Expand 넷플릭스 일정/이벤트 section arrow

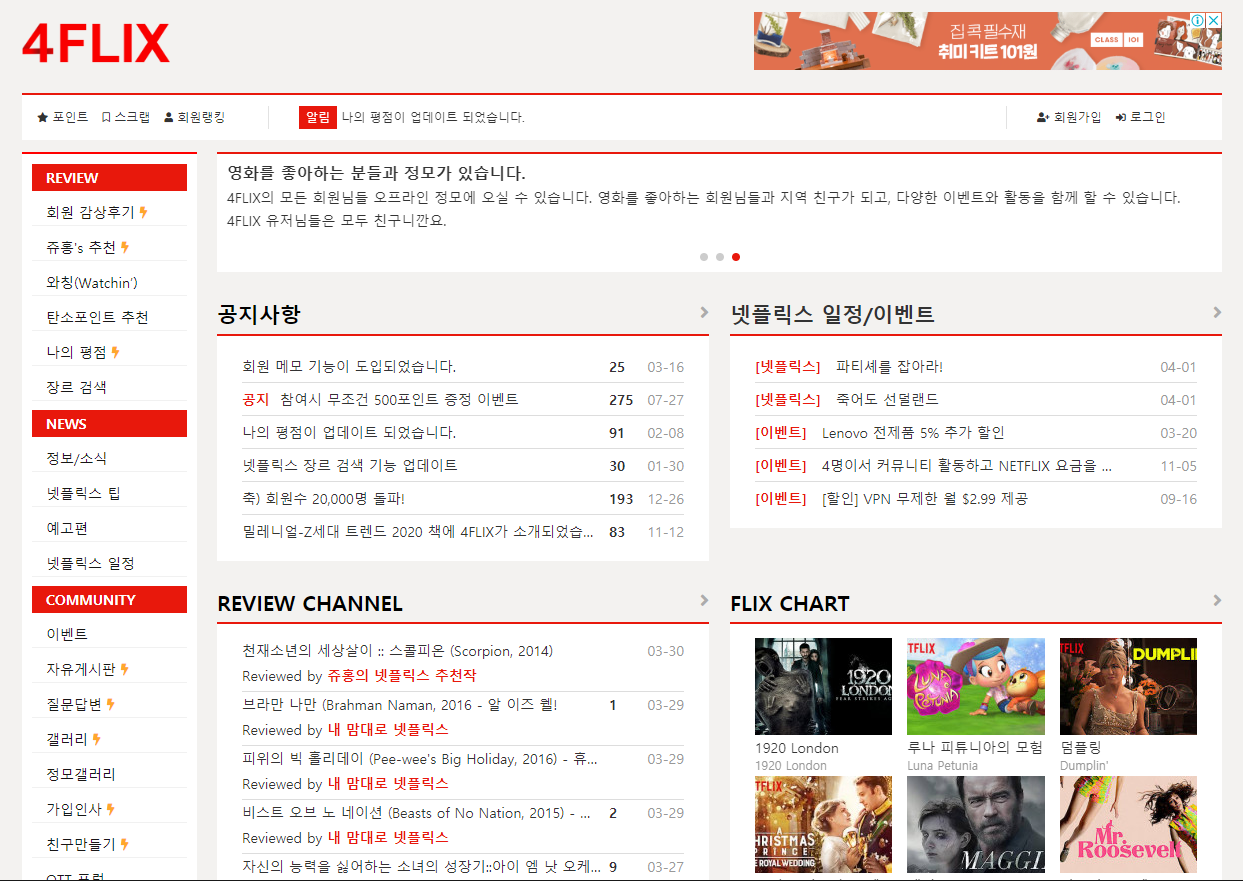pos(1217,312)
